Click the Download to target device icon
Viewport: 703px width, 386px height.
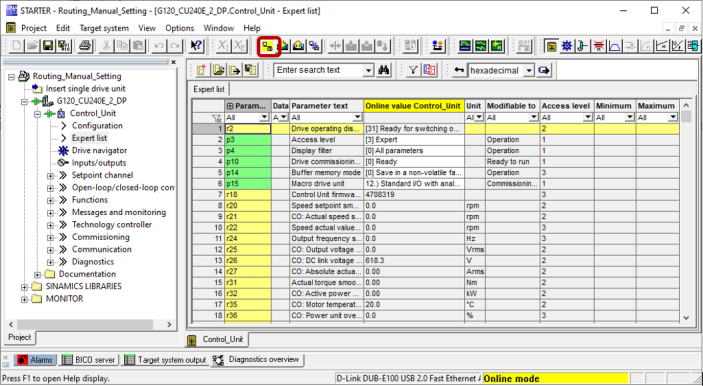(x=284, y=46)
